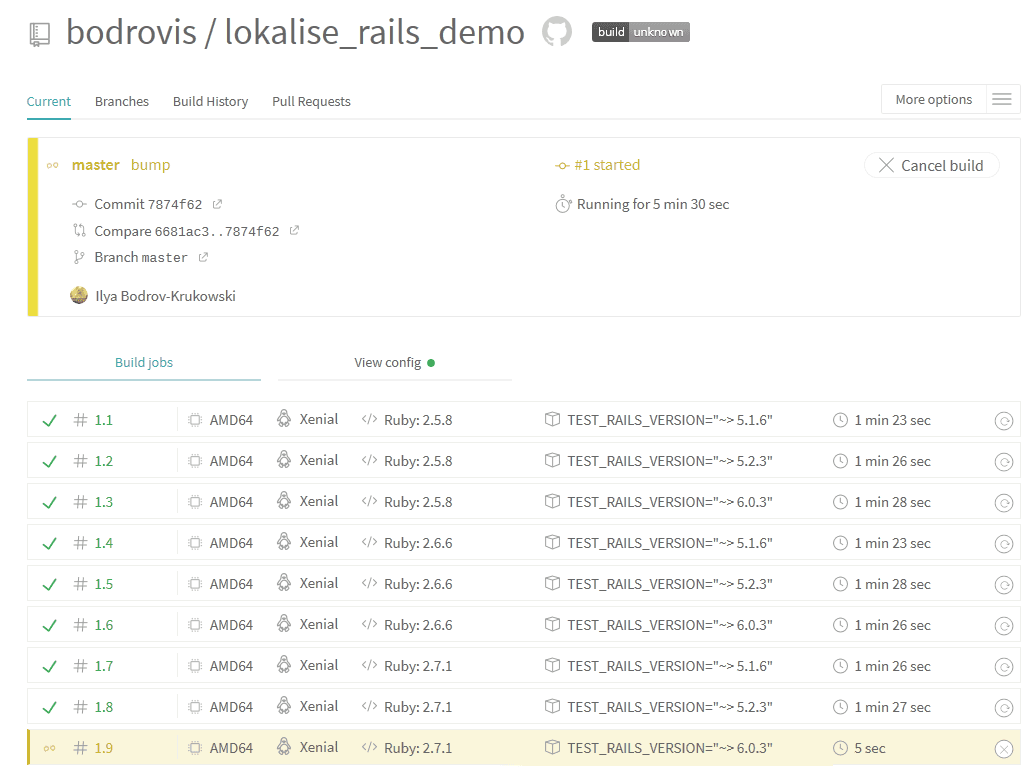Restart job 1.1 using its restart icon
The width and height of the screenshot is (1036, 778).
[1003, 421]
